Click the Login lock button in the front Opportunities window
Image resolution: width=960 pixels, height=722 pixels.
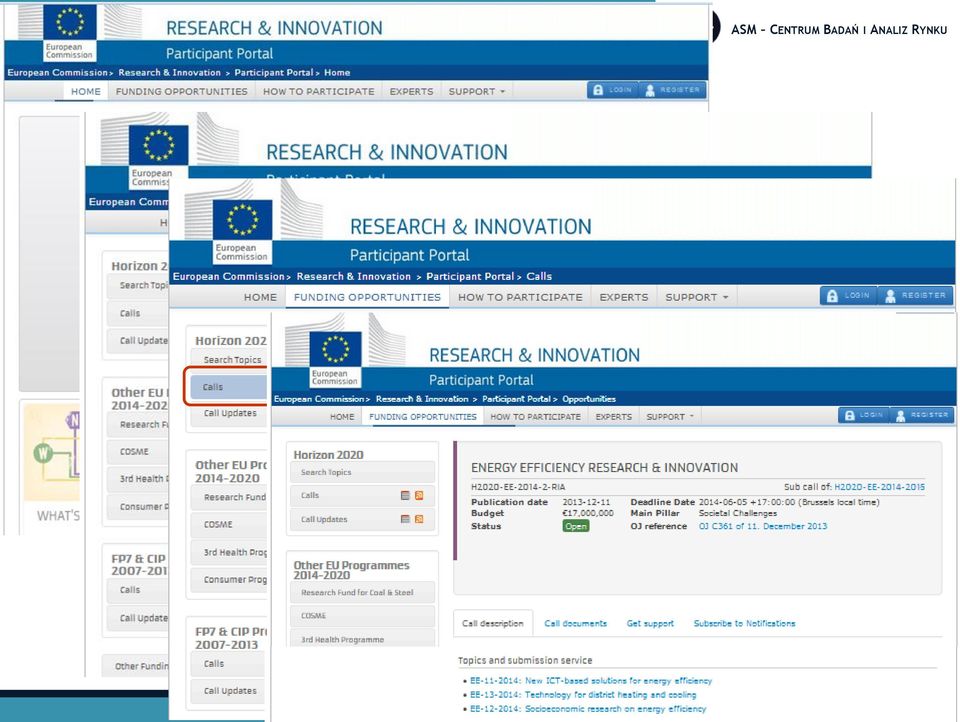tap(864, 415)
